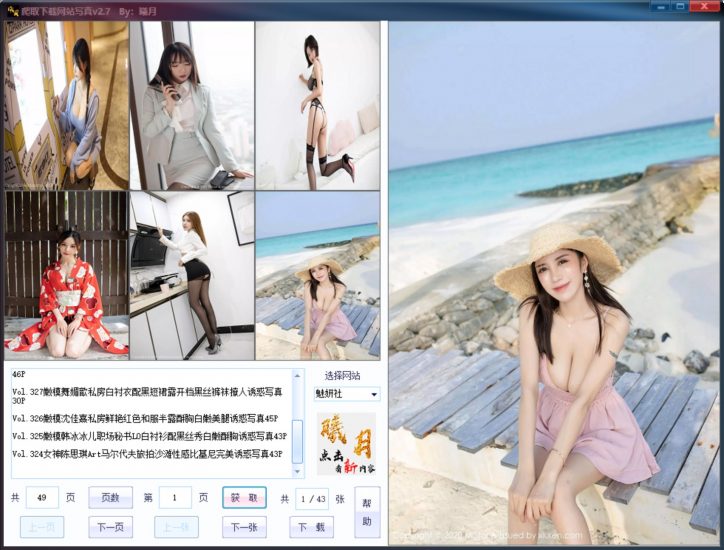
Task: Click the 上一张 previous image button
Action: pyautogui.click(x=176, y=527)
